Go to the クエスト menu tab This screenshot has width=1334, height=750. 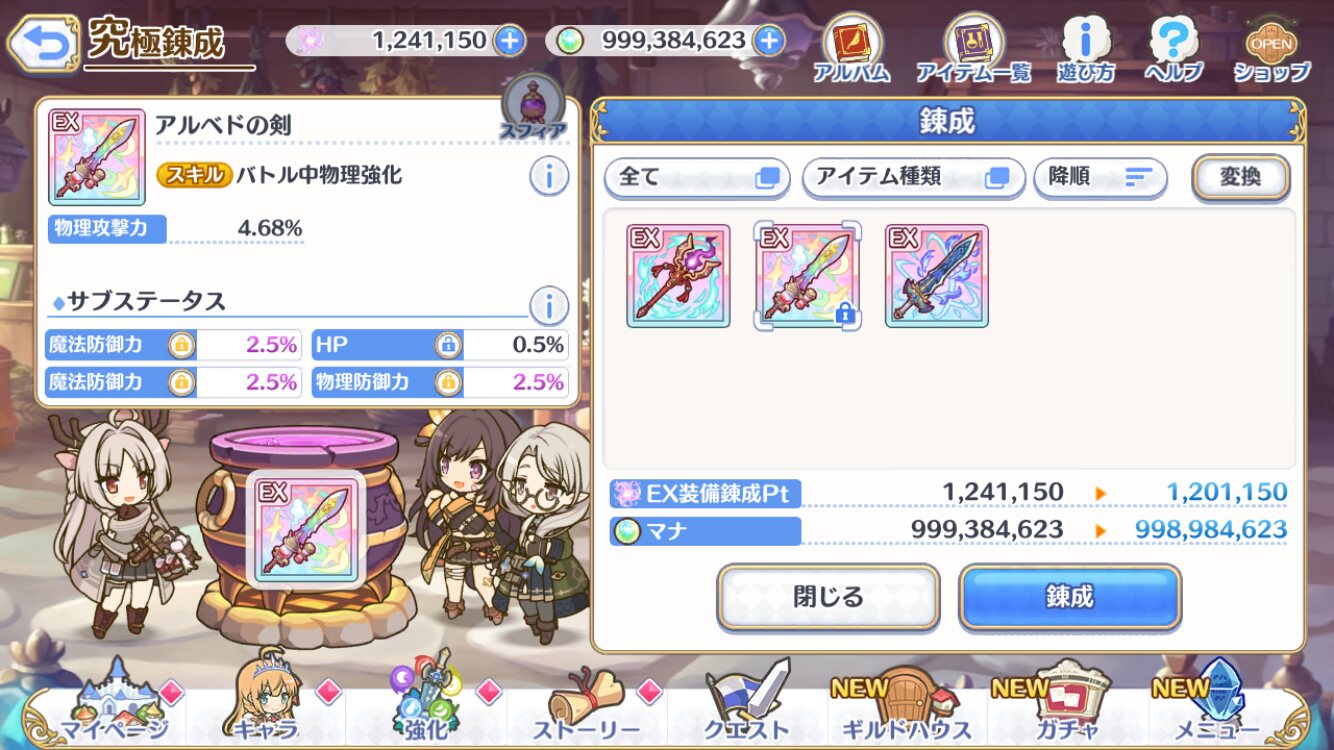point(747,705)
